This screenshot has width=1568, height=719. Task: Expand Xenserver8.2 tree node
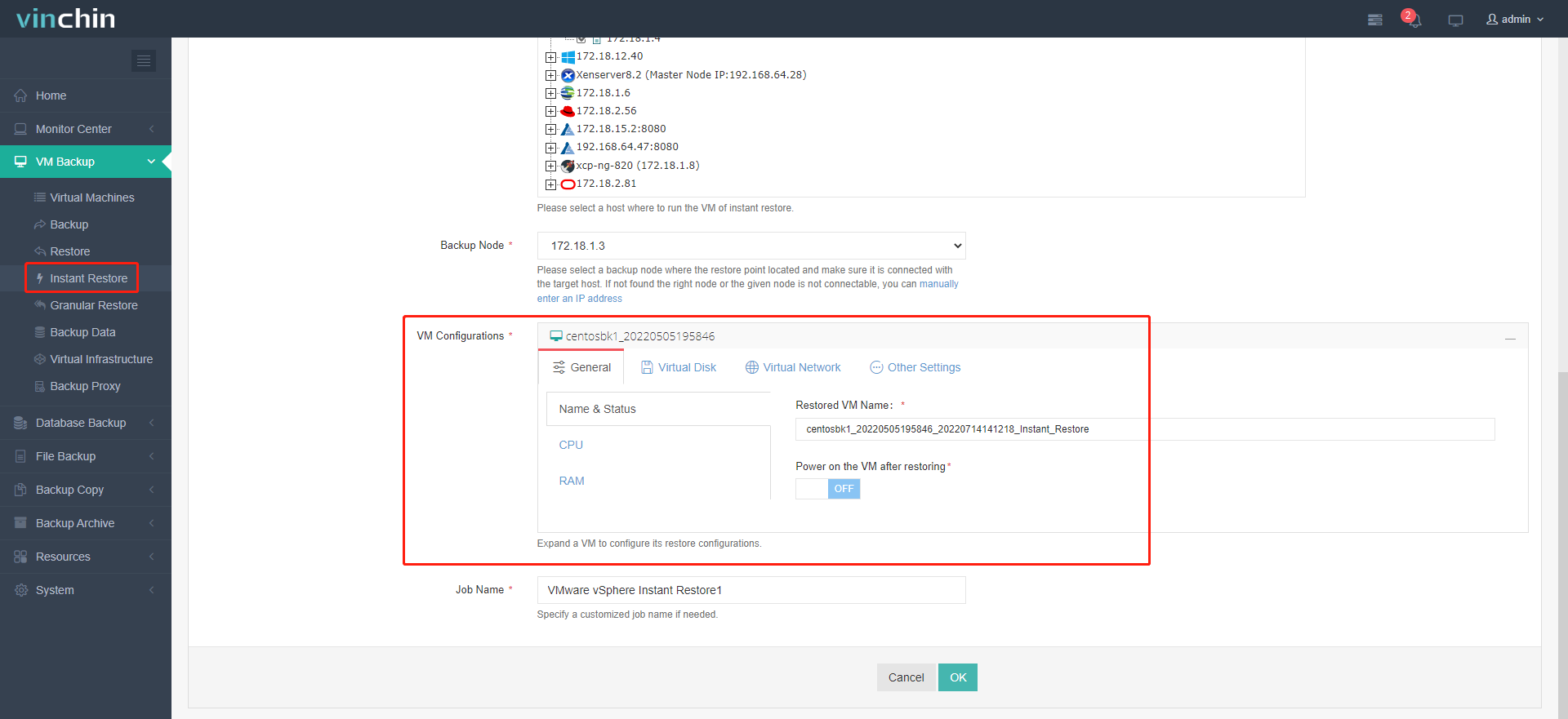pyautogui.click(x=550, y=75)
